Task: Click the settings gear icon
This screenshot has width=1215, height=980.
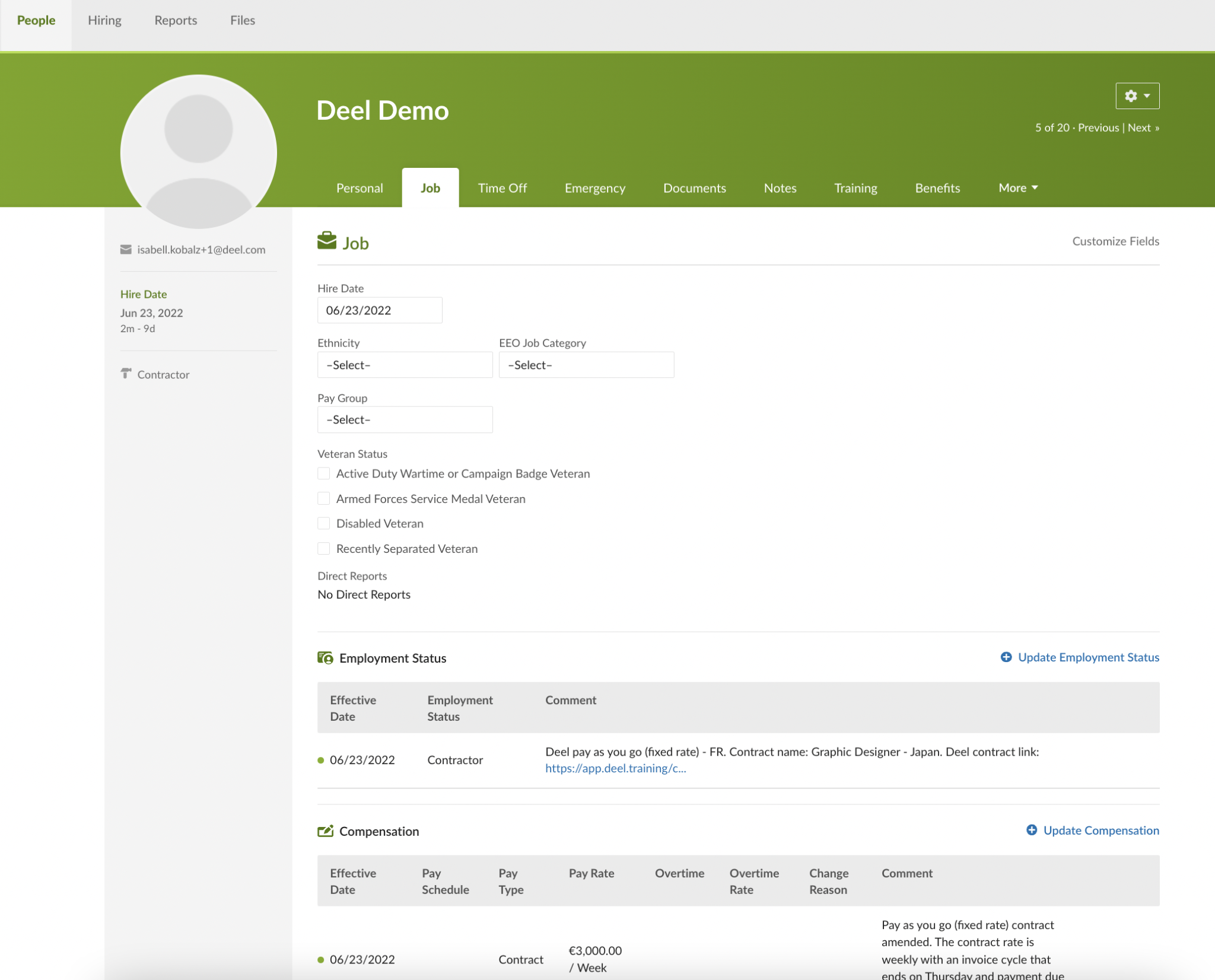Action: click(1131, 96)
